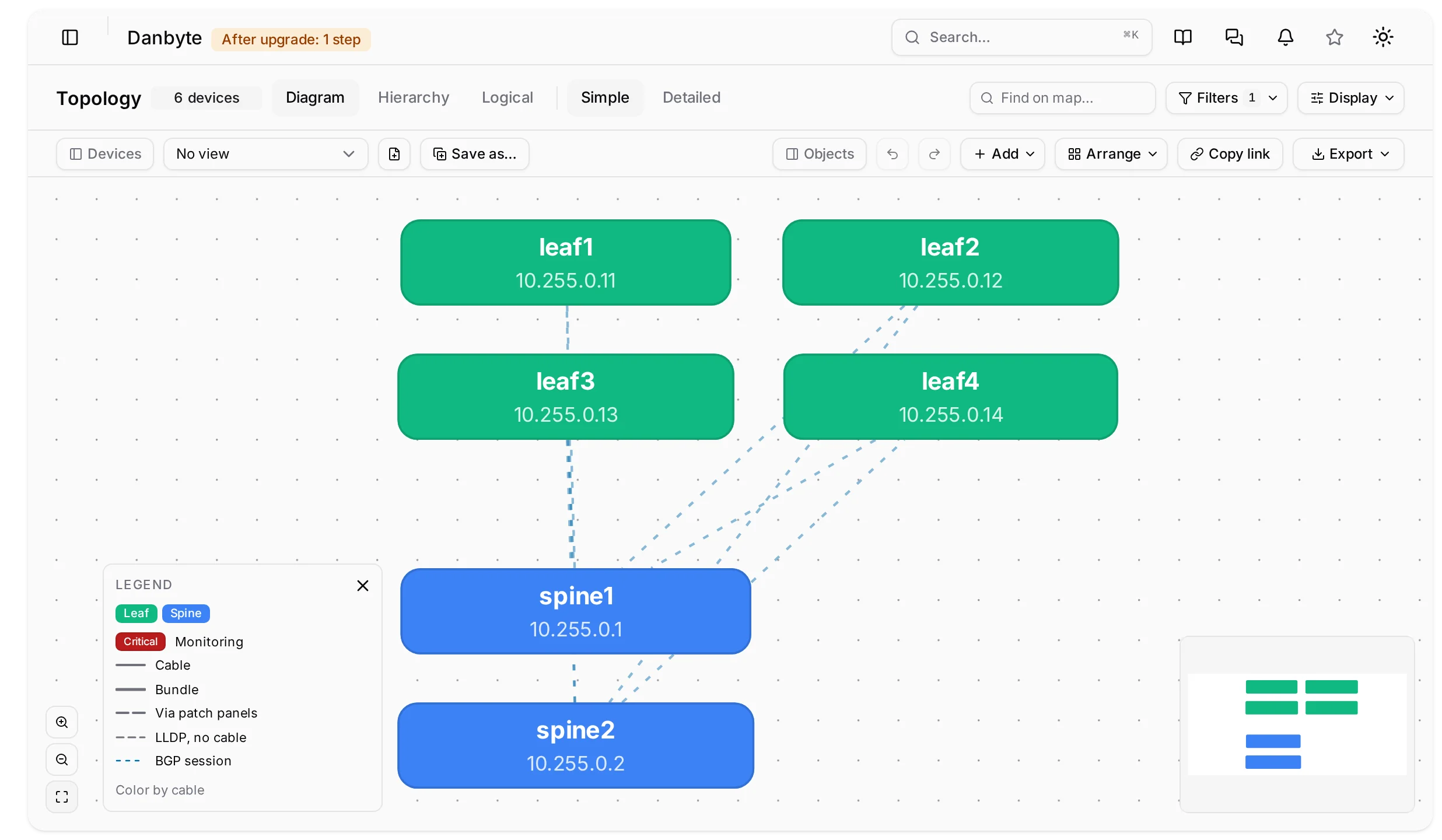Zoom out of the map
The image size is (1442, 840).
pyautogui.click(x=62, y=759)
